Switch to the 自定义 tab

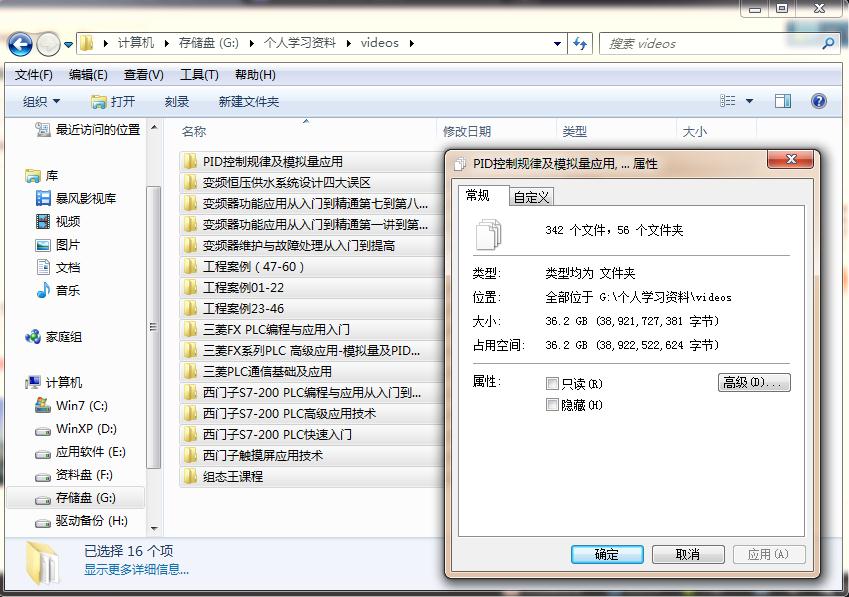[531, 197]
